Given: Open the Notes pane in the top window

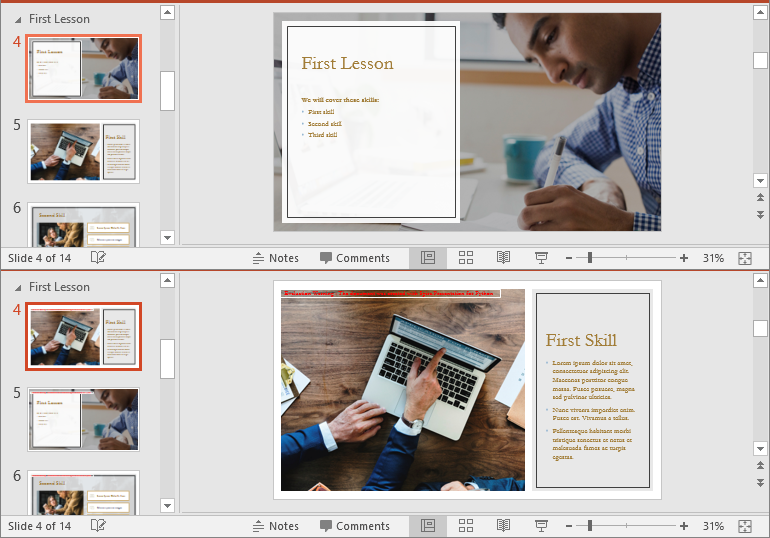Looking at the screenshot, I should (x=275, y=258).
